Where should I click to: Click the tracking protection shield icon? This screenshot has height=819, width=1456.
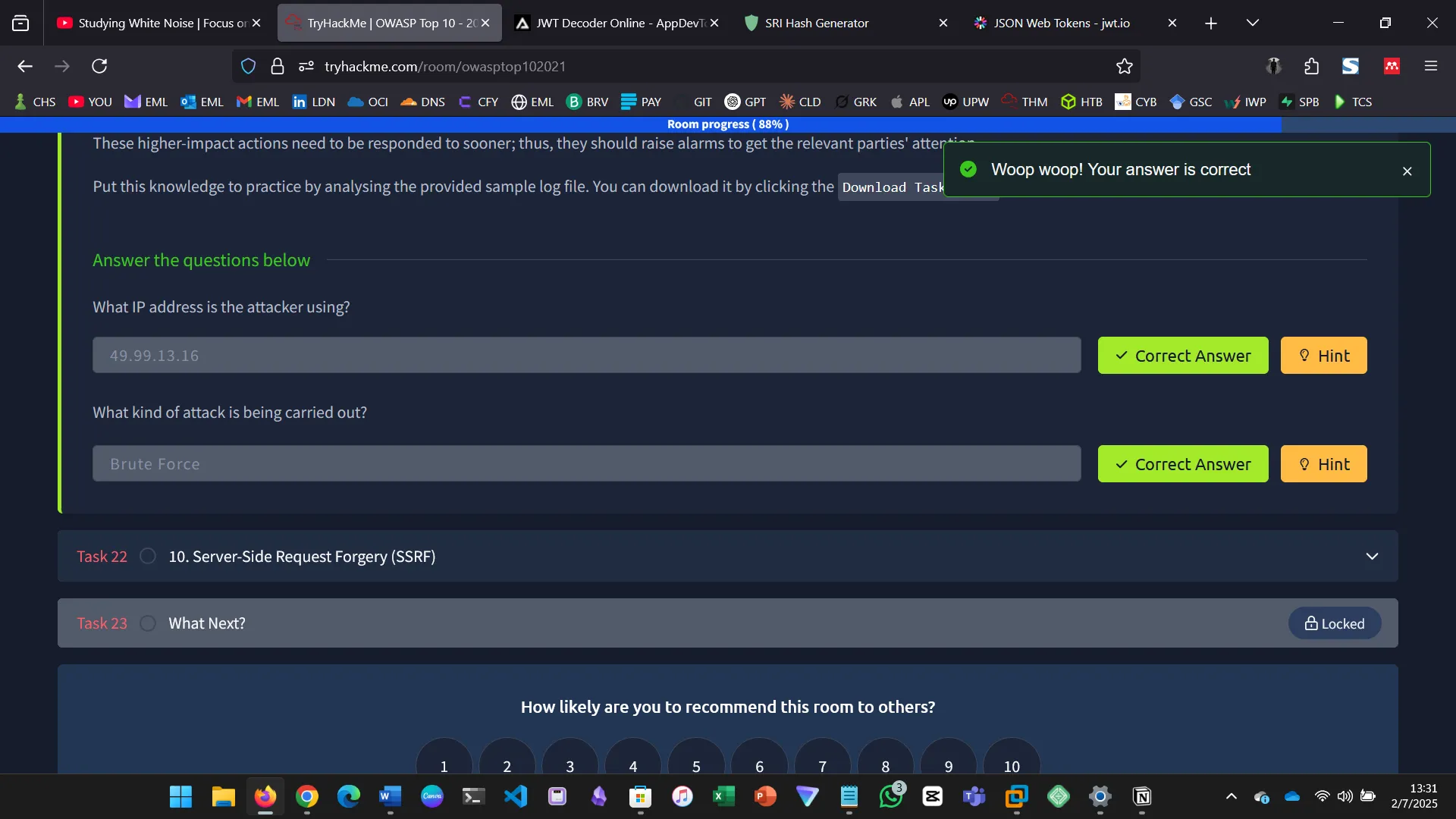[x=248, y=67]
